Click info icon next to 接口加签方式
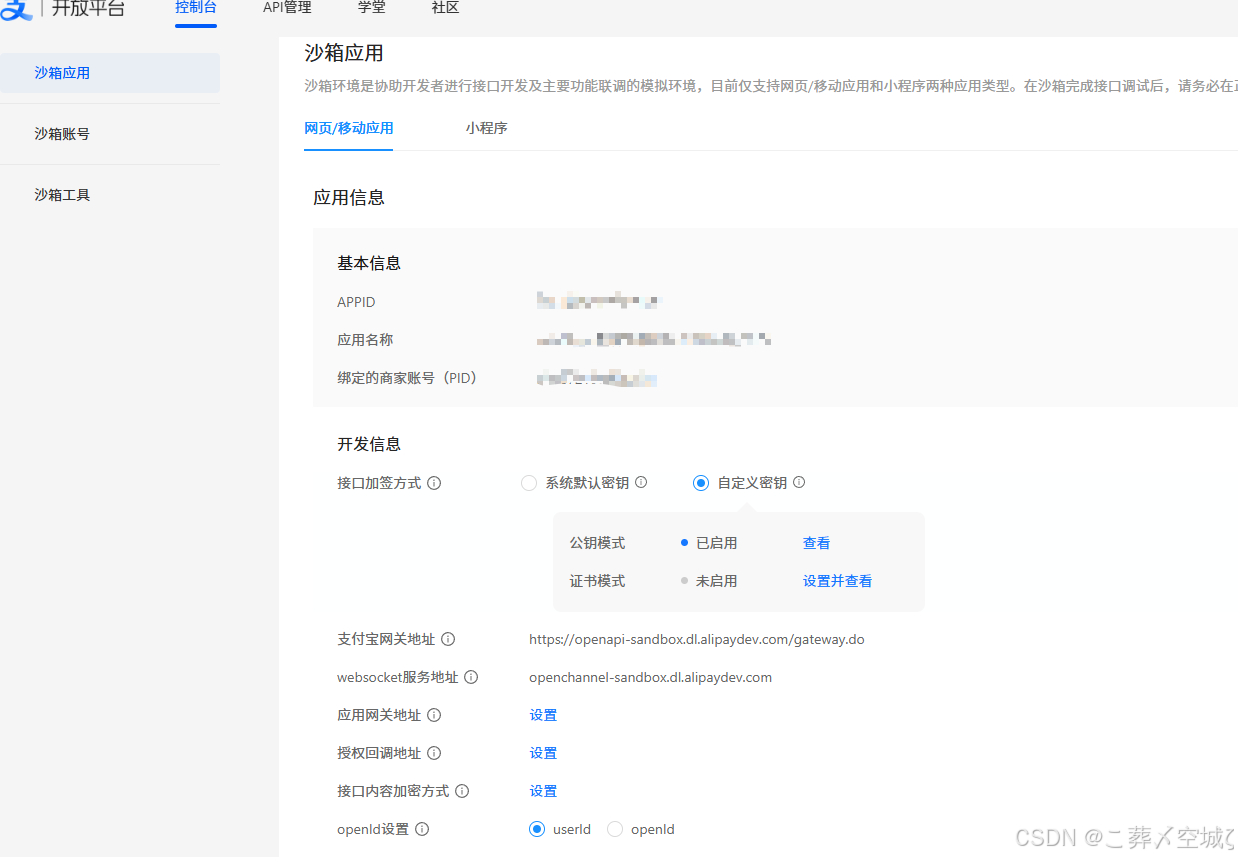 [434, 483]
